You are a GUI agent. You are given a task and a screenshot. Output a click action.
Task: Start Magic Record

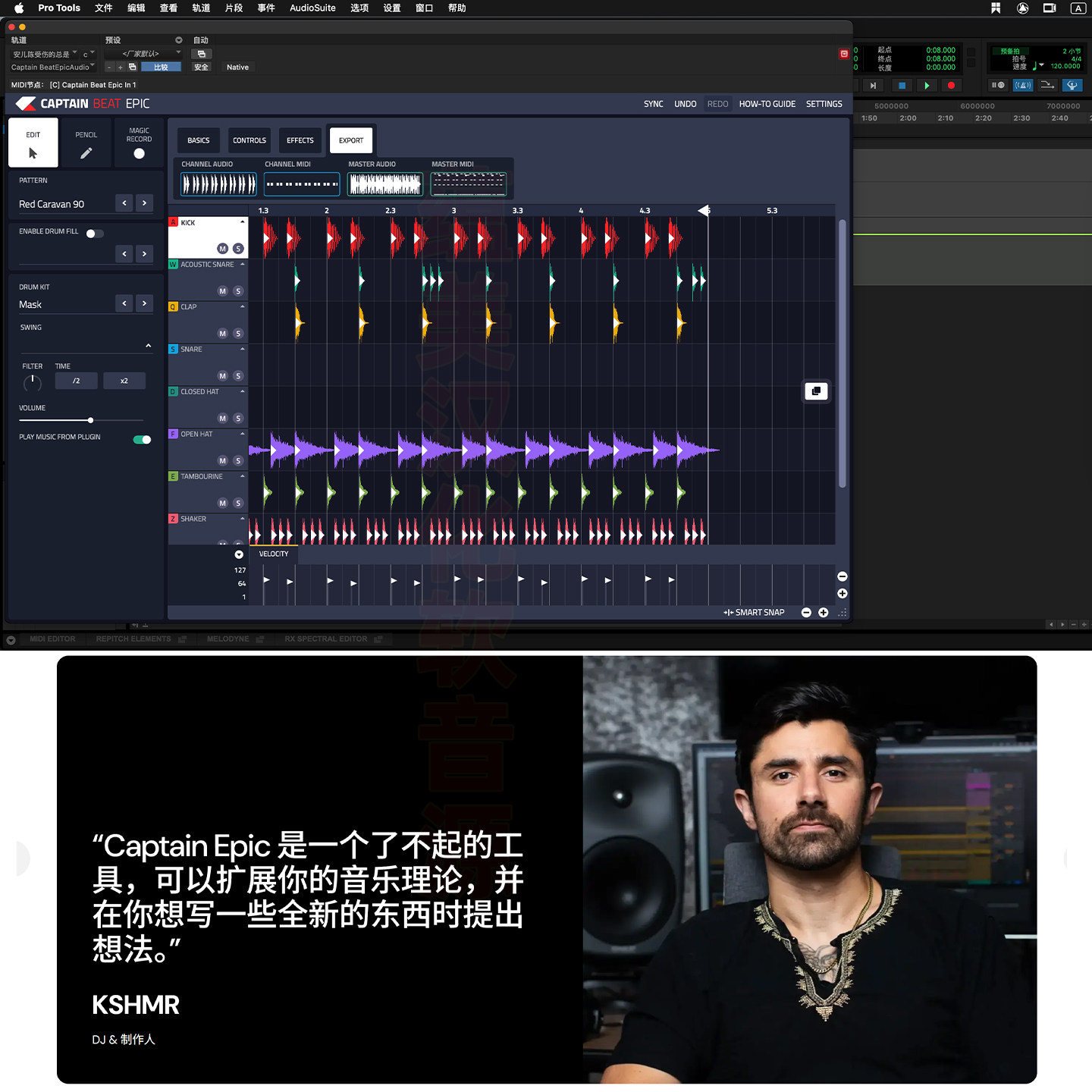(x=139, y=143)
